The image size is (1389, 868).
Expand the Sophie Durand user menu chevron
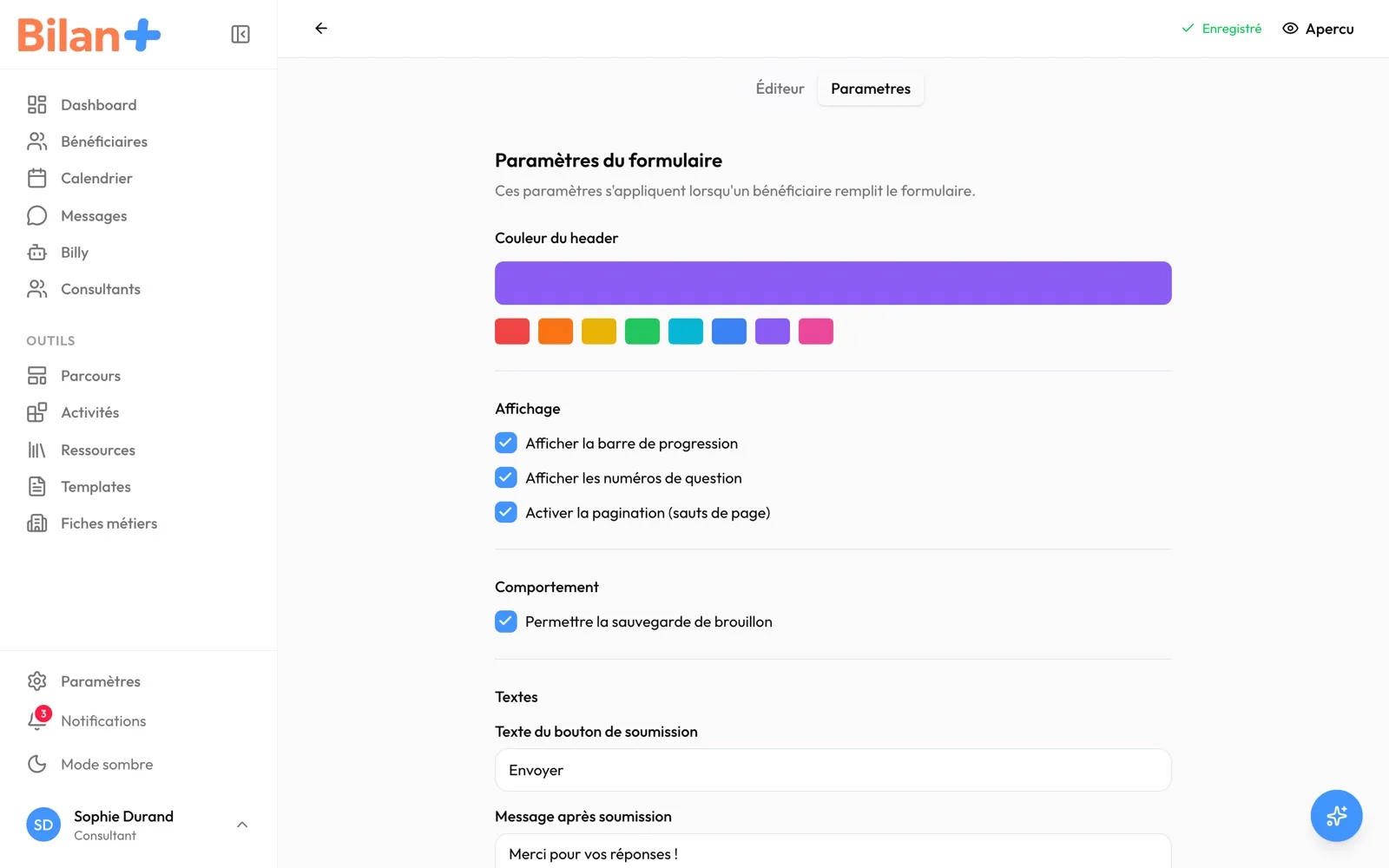[242, 825]
